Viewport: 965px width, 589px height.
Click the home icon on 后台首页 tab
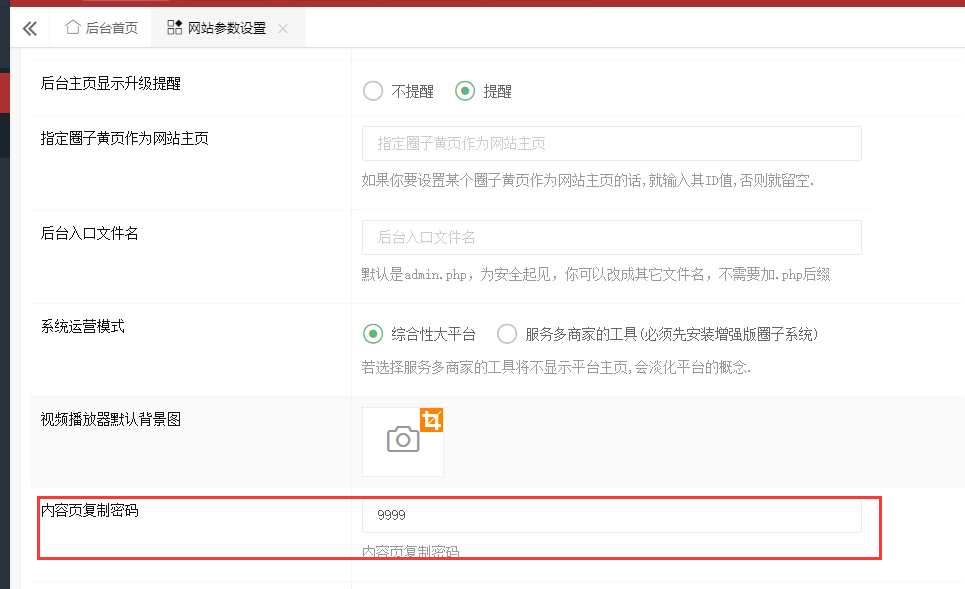72,28
